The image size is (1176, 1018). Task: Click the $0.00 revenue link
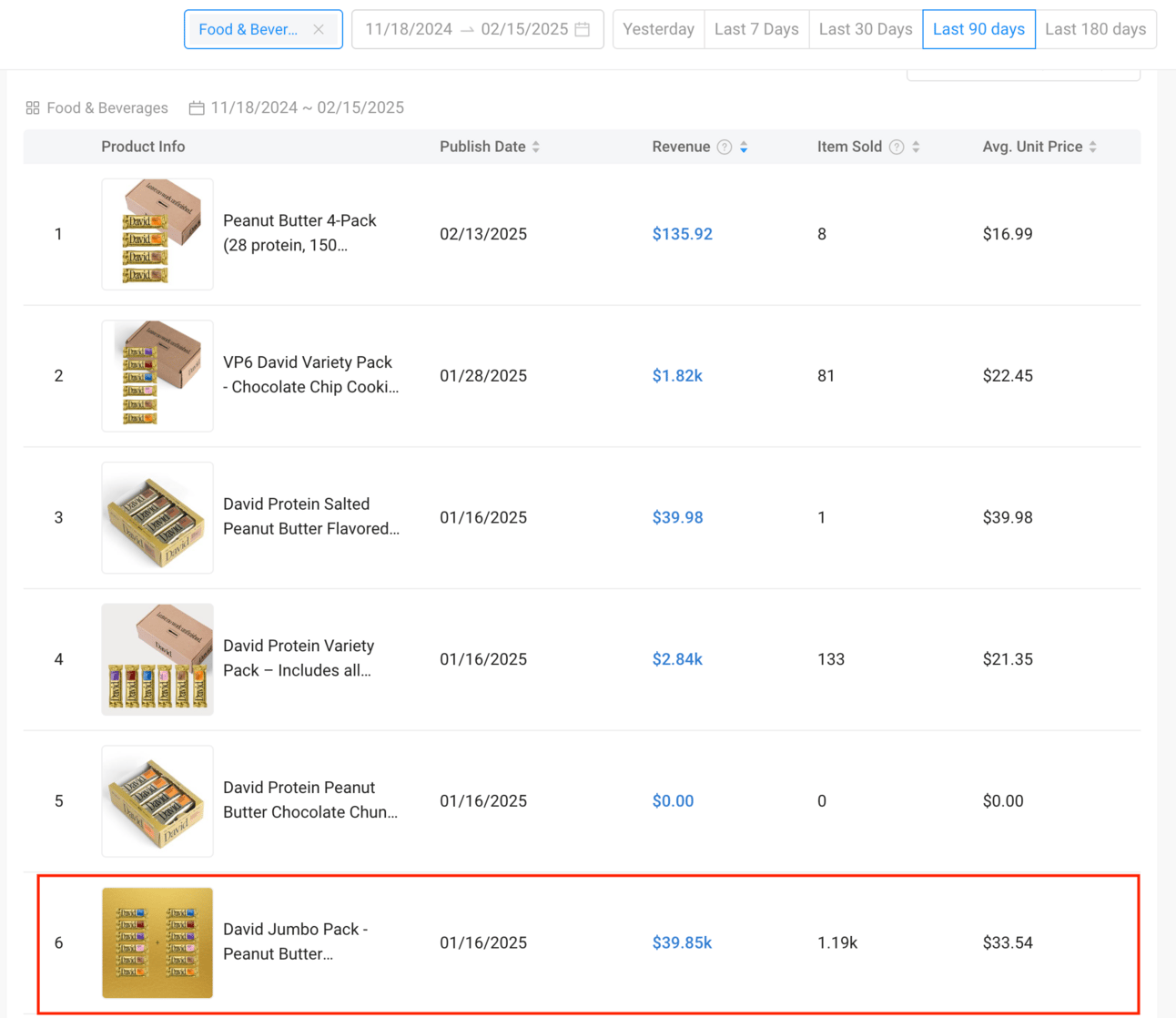[x=673, y=801]
